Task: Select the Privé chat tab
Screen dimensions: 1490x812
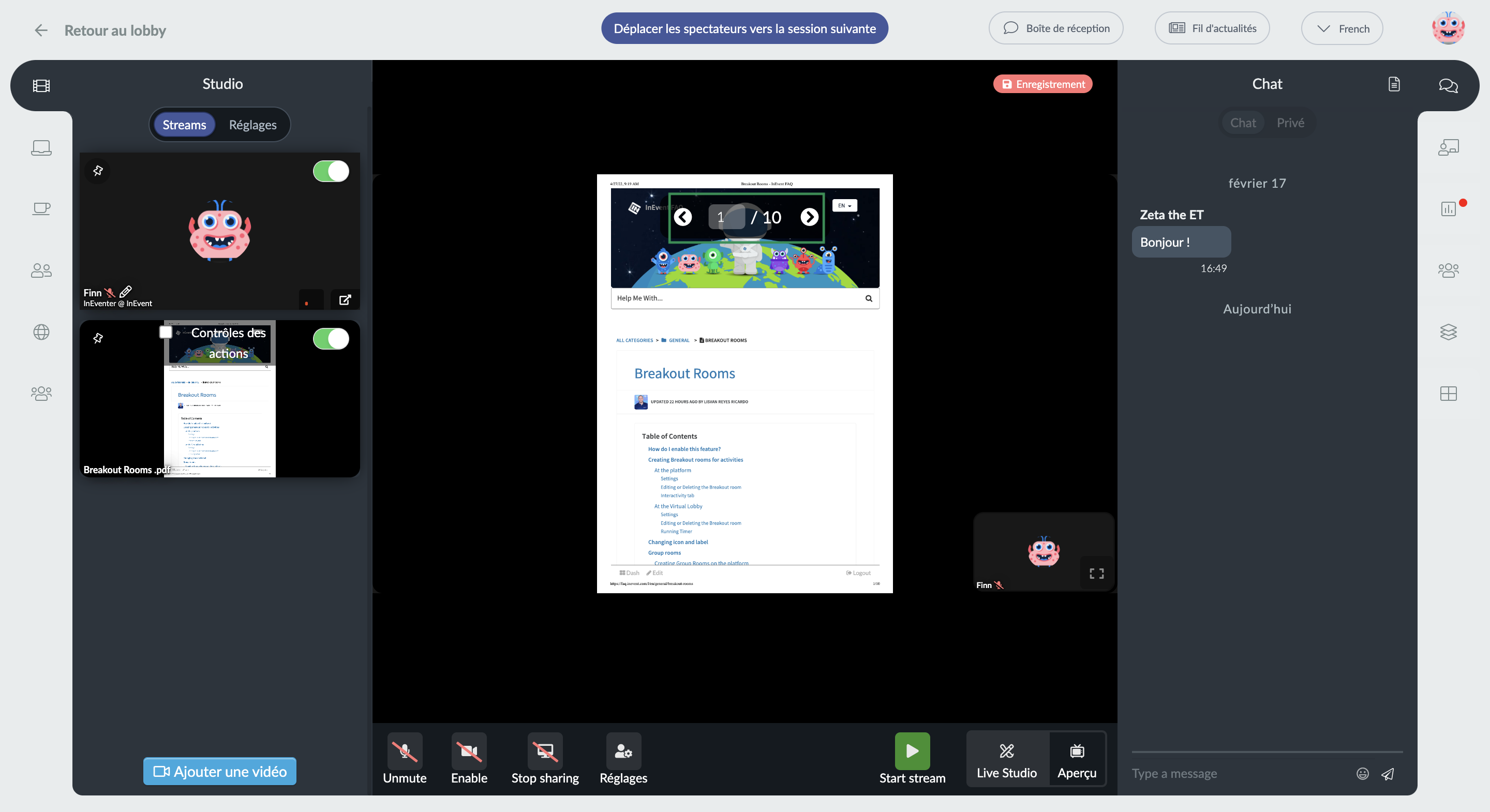Action: pos(1290,123)
